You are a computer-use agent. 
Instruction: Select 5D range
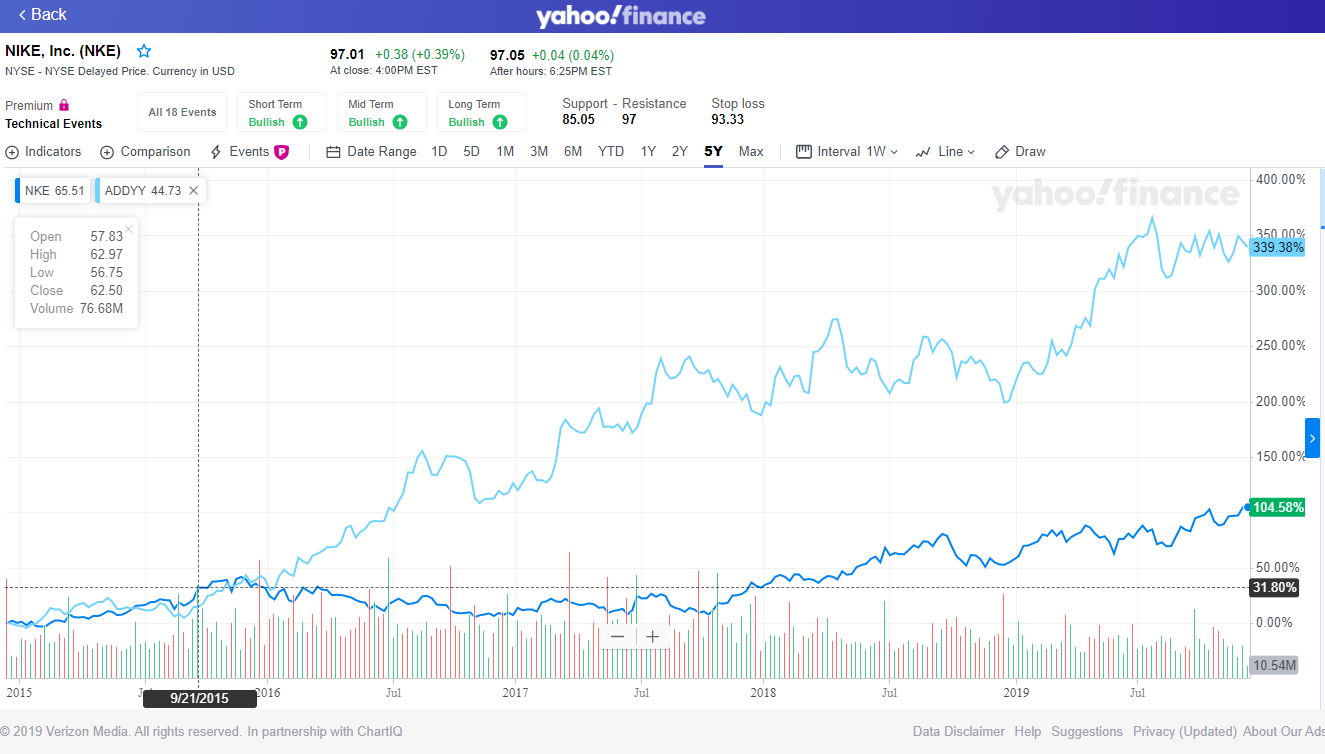click(x=472, y=152)
